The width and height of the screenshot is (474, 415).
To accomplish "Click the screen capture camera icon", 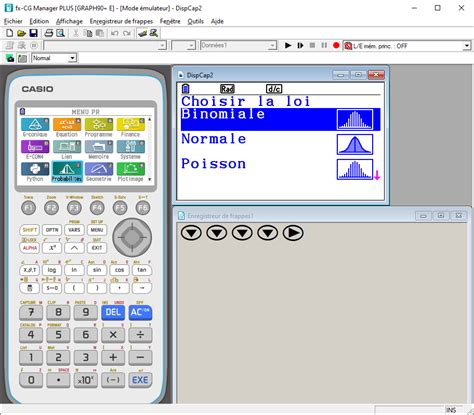I will pos(10,58).
